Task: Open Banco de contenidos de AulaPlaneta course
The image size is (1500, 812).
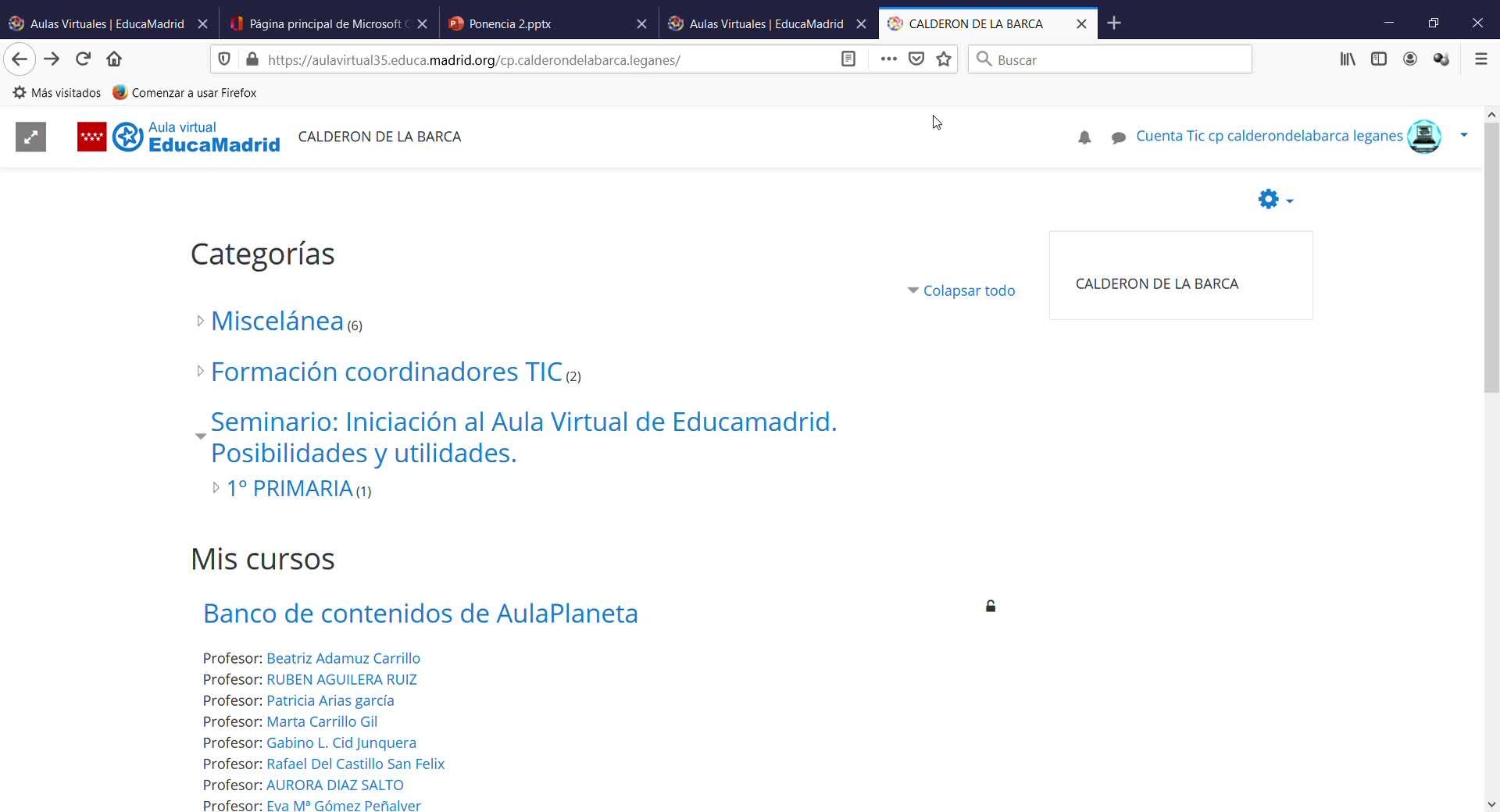Action: point(420,614)
